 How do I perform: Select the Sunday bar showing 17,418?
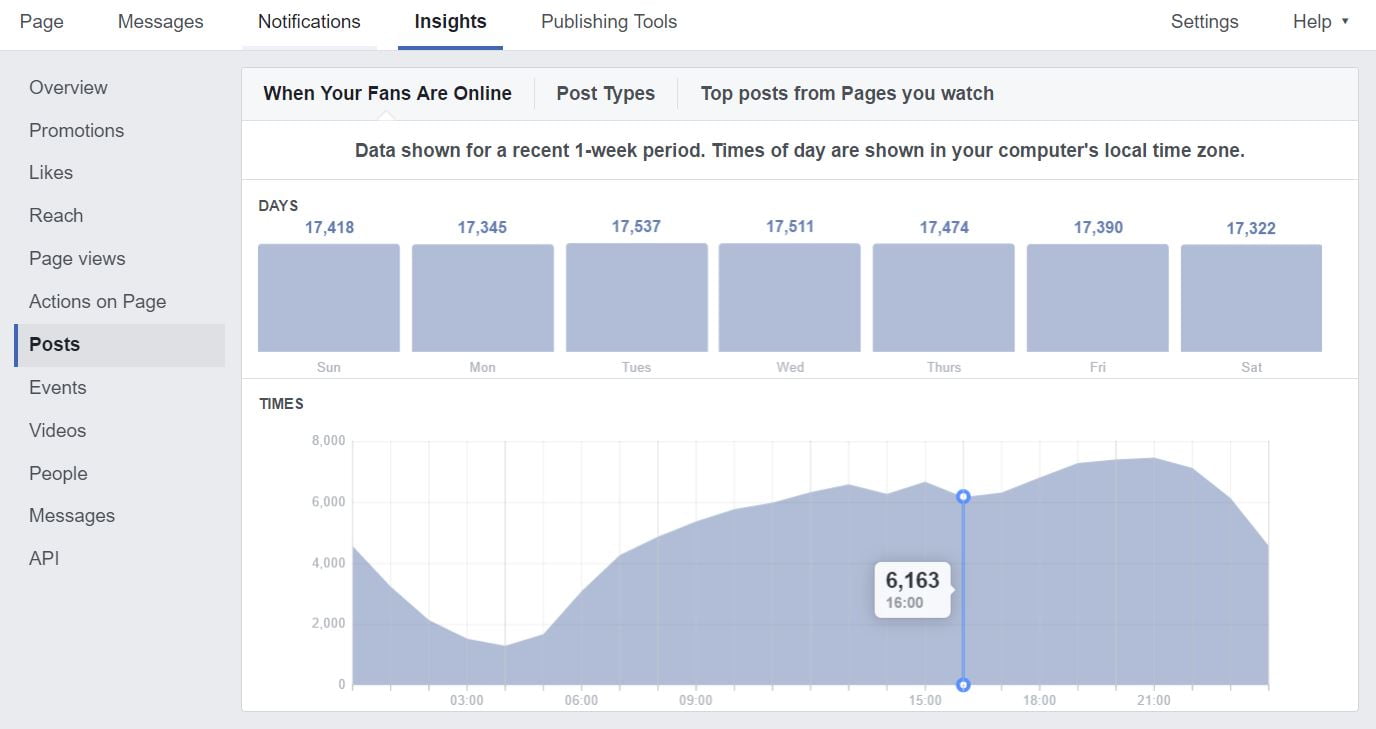point(328,298)
